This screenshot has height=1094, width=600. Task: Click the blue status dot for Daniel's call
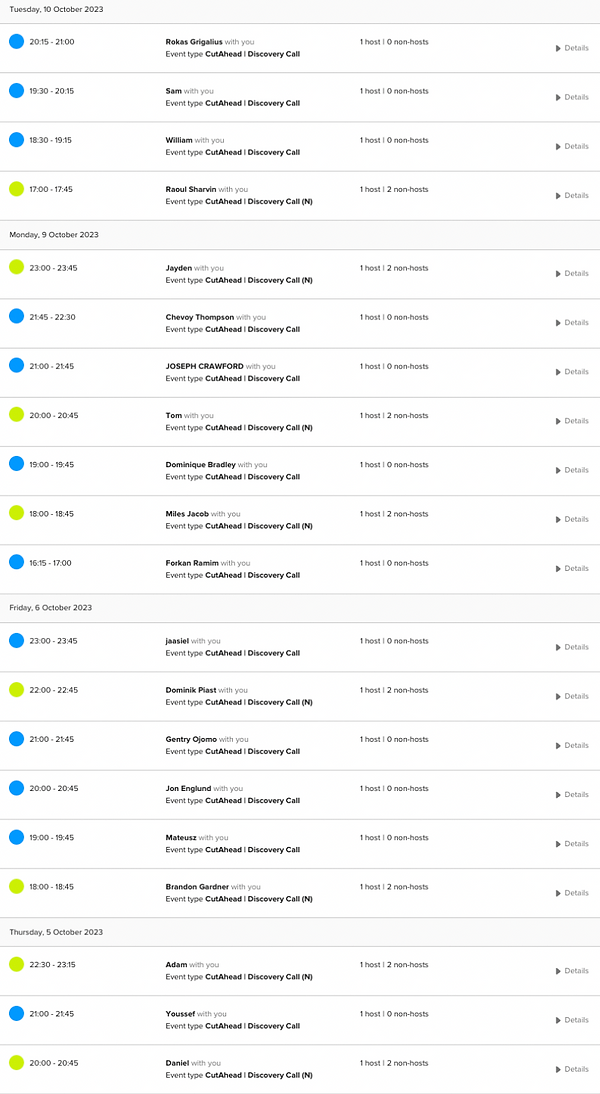14,1062
